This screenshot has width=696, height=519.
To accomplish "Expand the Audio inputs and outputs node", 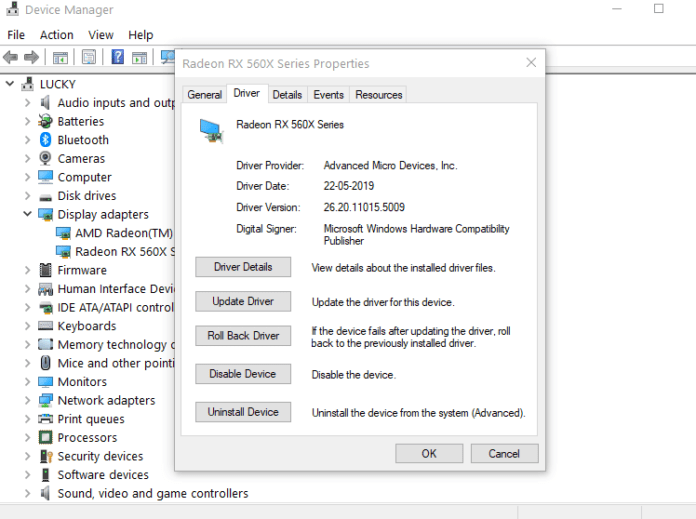I will click(x=28, y=103).
